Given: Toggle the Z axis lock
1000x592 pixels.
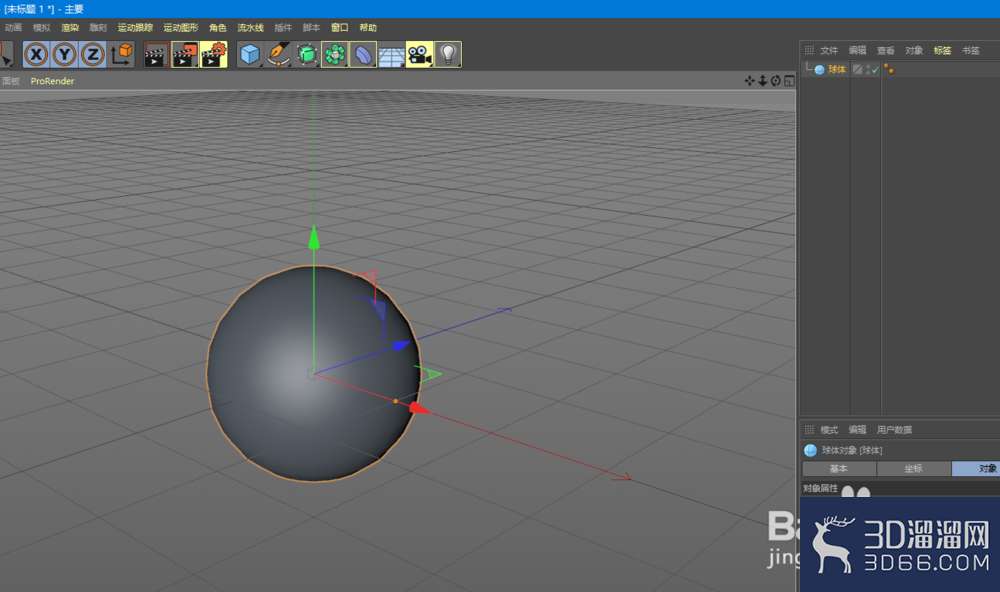Looking at the screenshot, I should coord(92,55).
